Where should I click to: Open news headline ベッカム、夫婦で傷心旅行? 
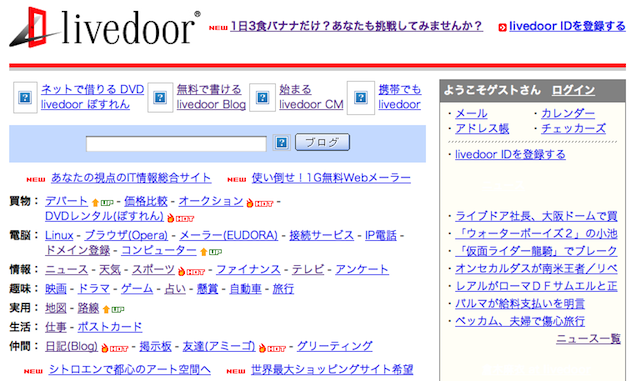tap(520, 321)
